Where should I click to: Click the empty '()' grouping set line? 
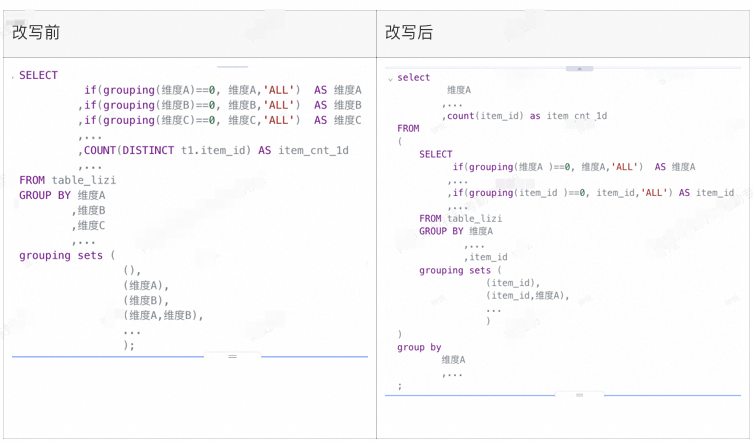(132, 271)
